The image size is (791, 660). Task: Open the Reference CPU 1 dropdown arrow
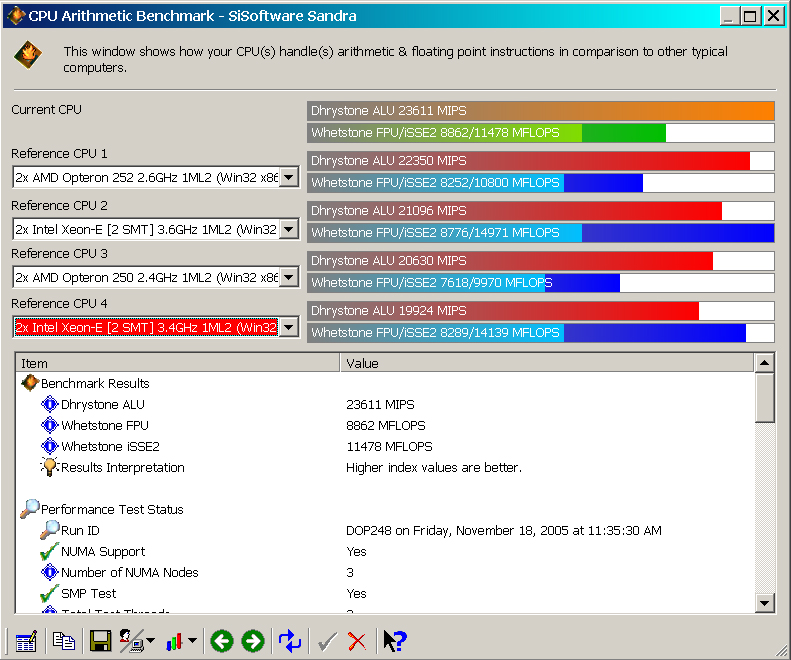tap(289, 177)
